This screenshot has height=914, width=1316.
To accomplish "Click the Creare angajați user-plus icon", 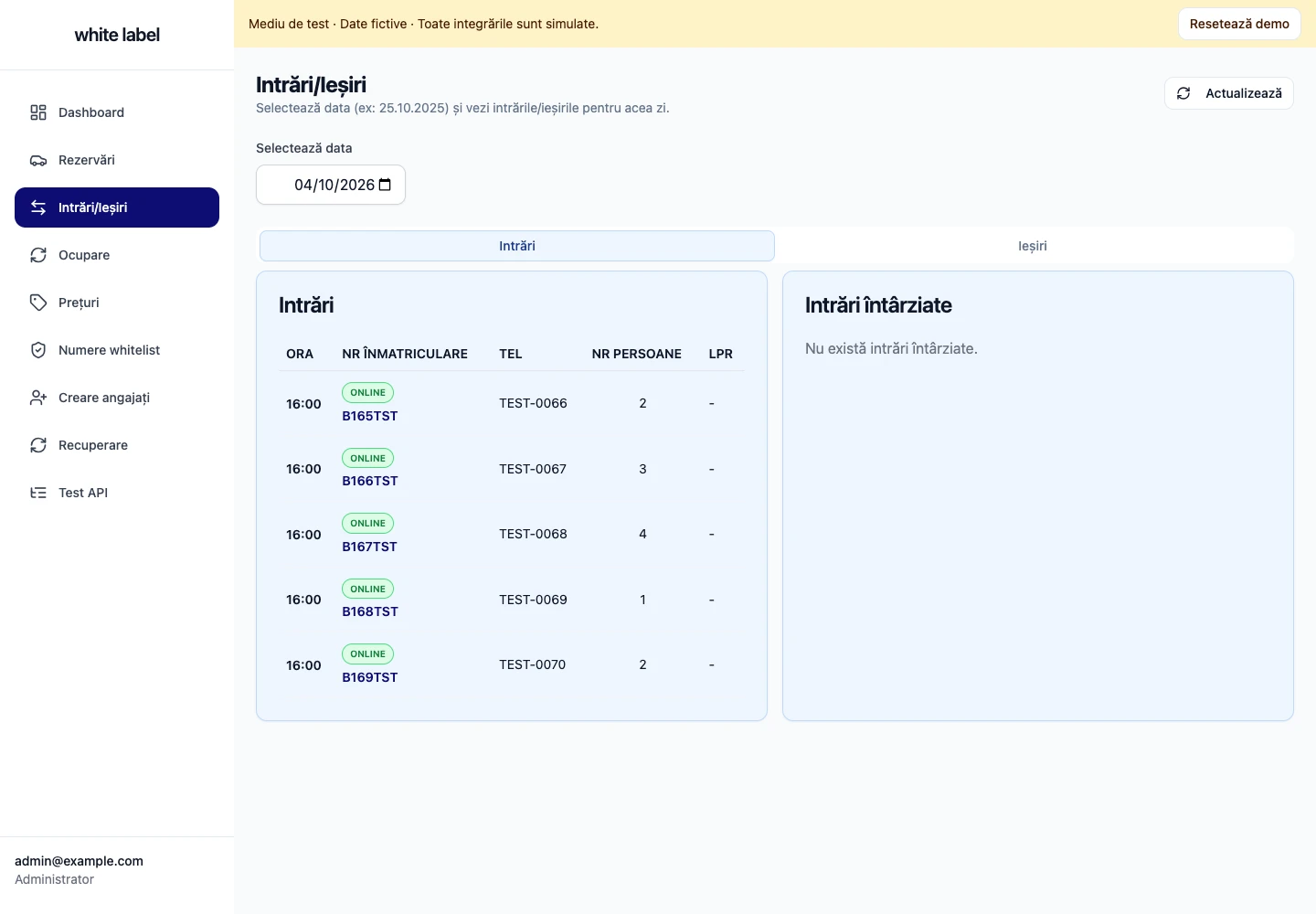I will (38, 398).
